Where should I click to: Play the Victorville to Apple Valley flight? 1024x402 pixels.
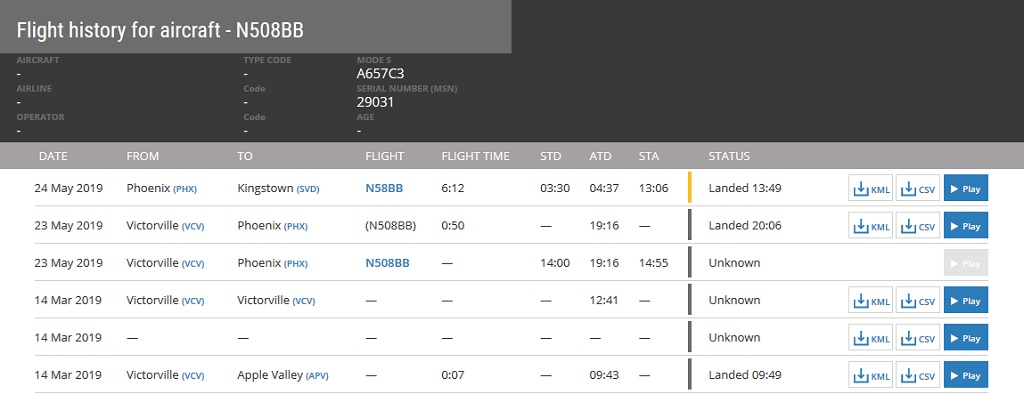[x=965, y=376]
